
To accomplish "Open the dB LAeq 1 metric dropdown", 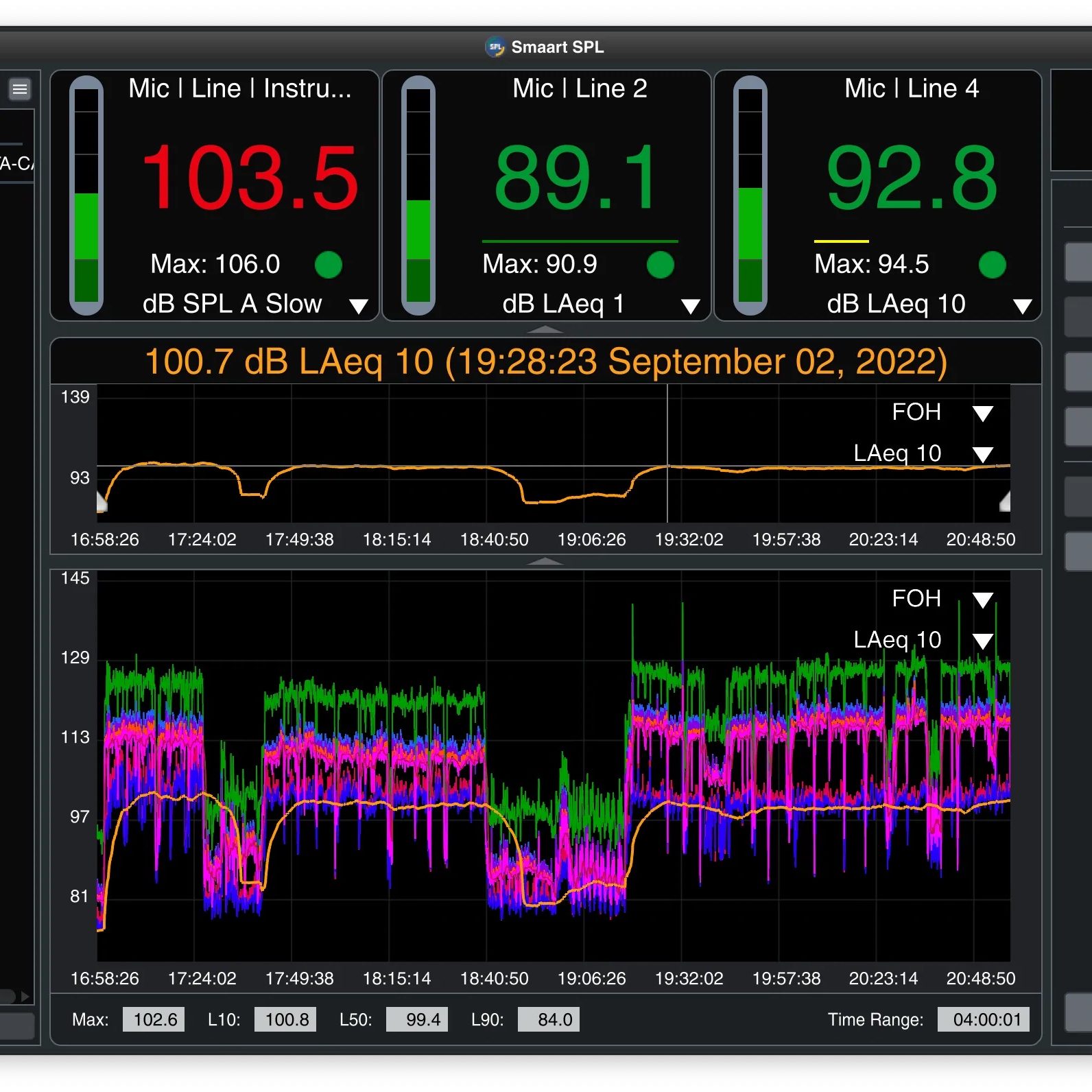I will coord(690,306).
